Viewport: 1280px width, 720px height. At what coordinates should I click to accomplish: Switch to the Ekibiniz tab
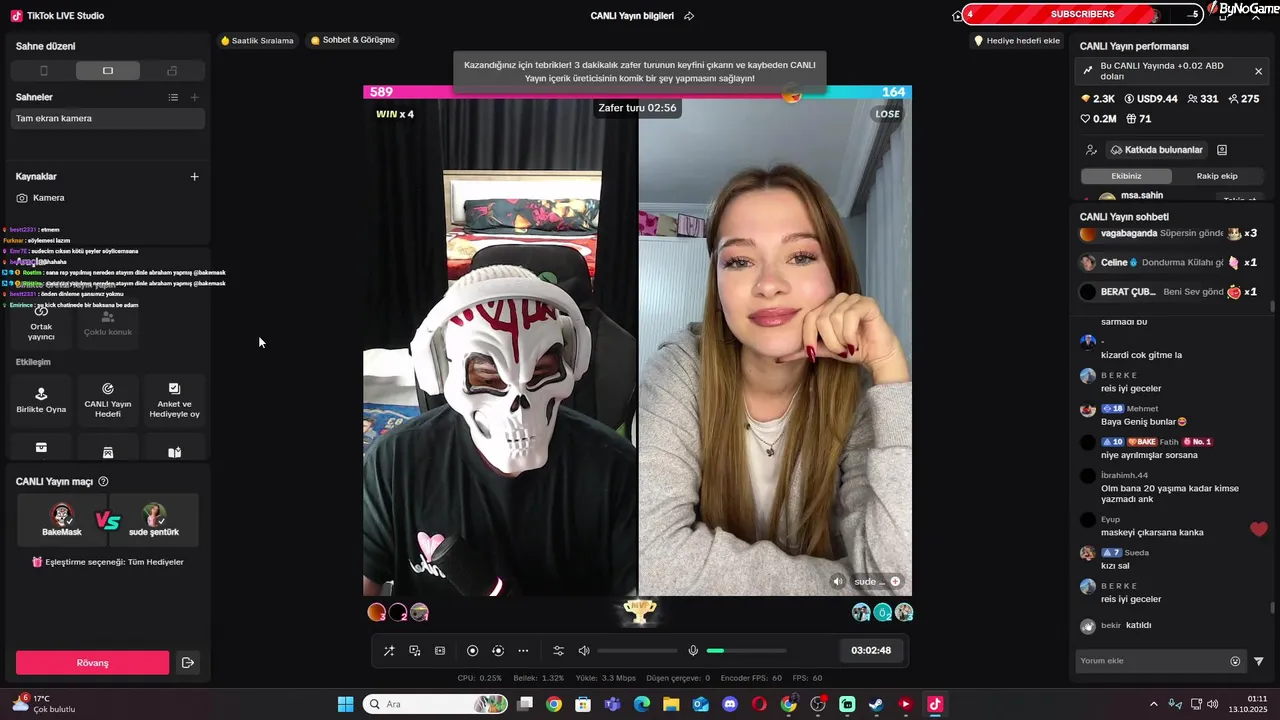coord(1126,176)
